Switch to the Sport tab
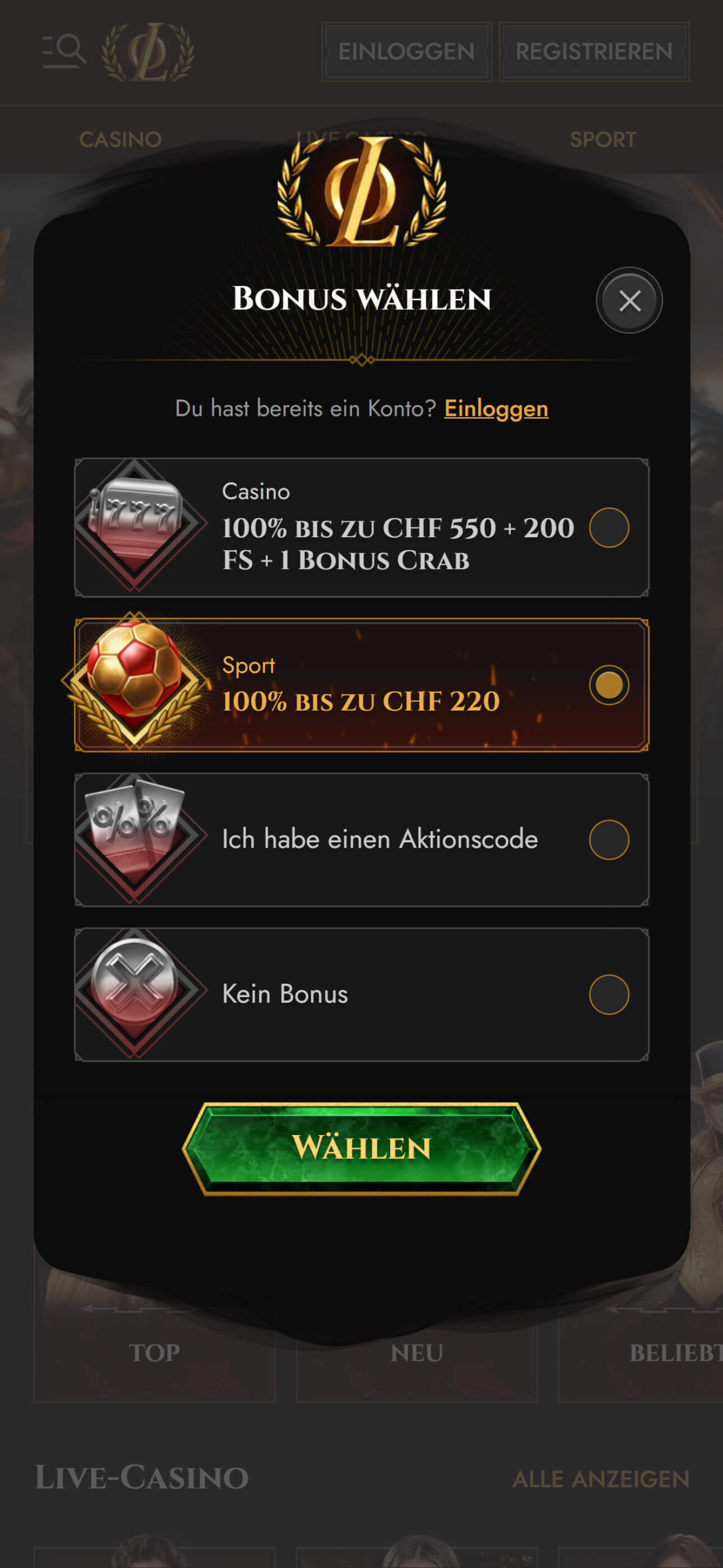 [603, 140]
